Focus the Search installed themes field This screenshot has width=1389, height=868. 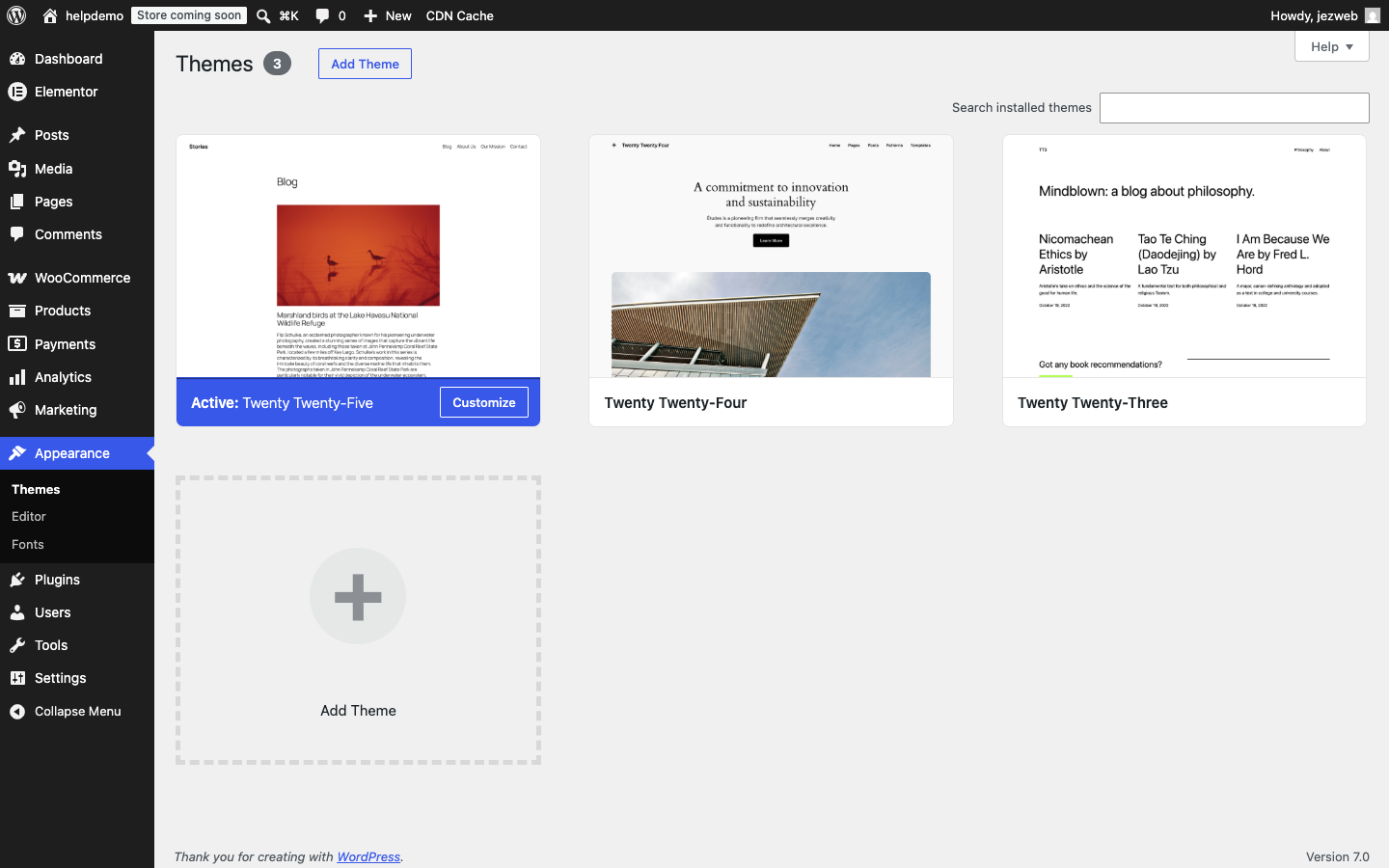(x=1235, y=108)
